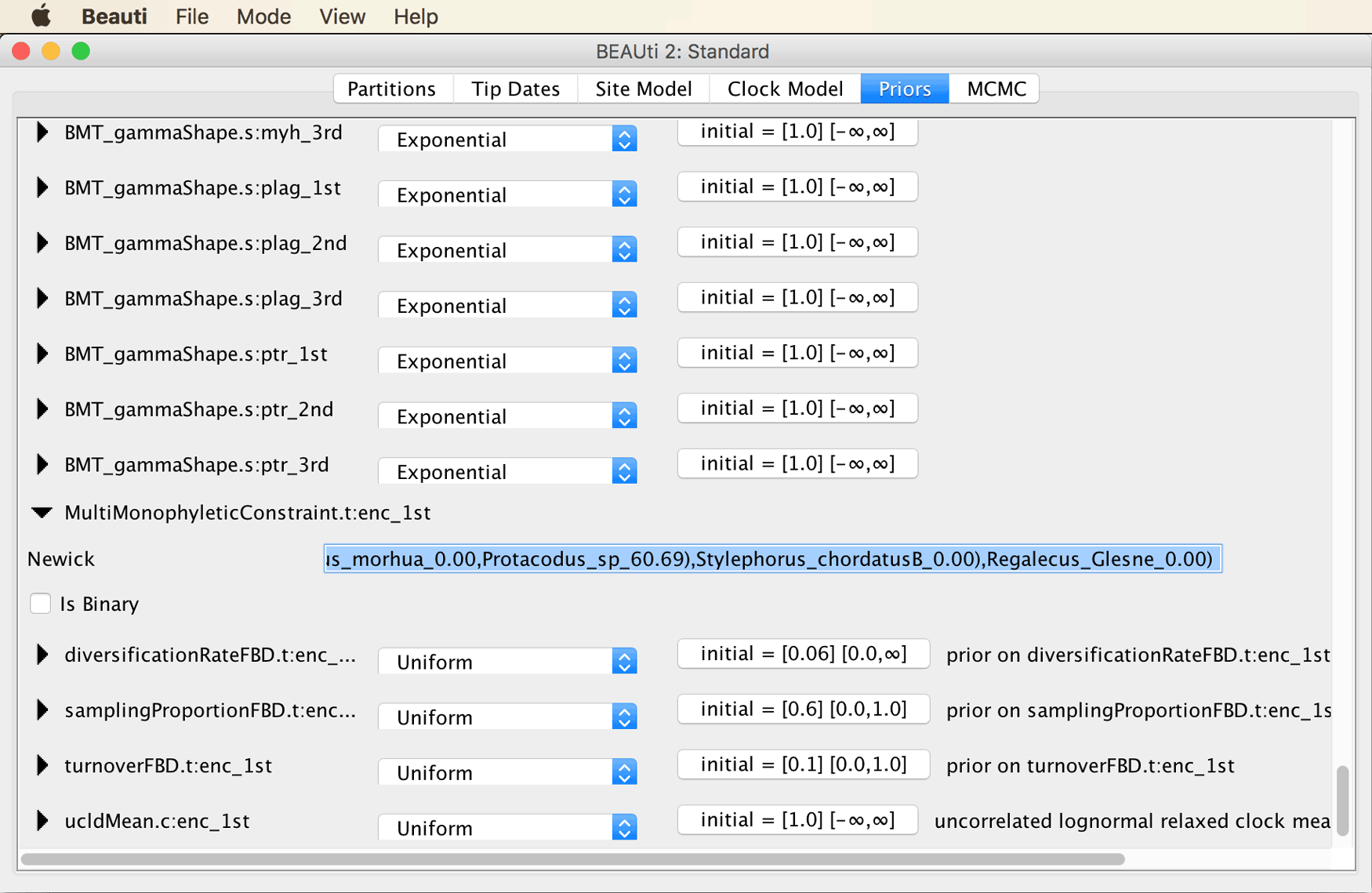Viewport: 1372px width, 893px height.
Task: Expand samplingProportionFBD.t:enc prior
Action: pos(42,710)
